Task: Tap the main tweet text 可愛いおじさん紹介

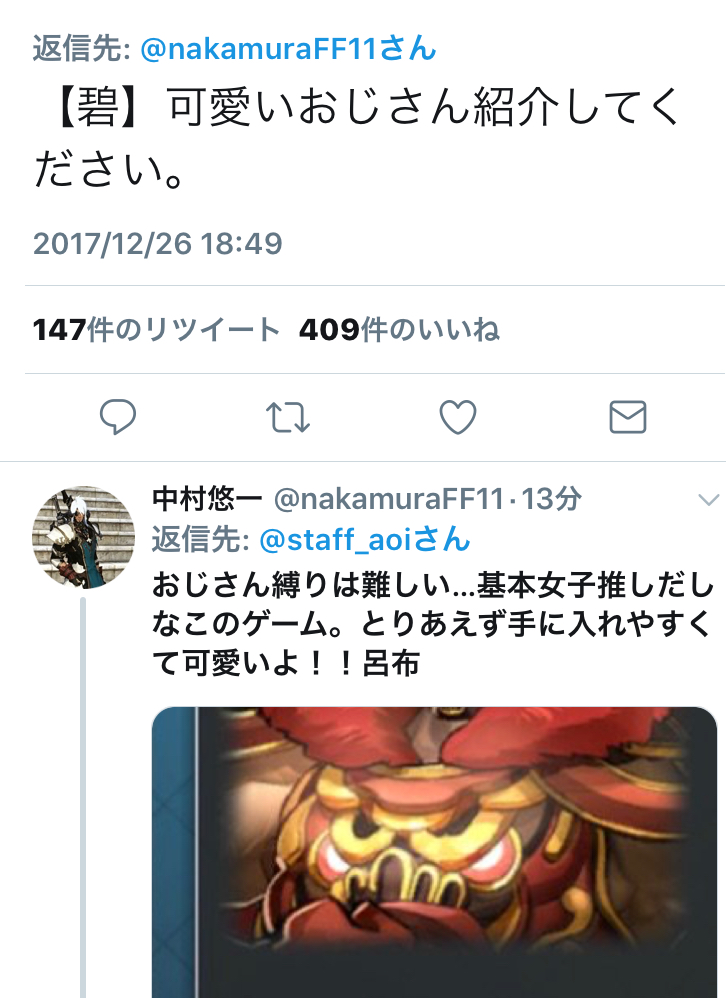Action: pos(361,106)
